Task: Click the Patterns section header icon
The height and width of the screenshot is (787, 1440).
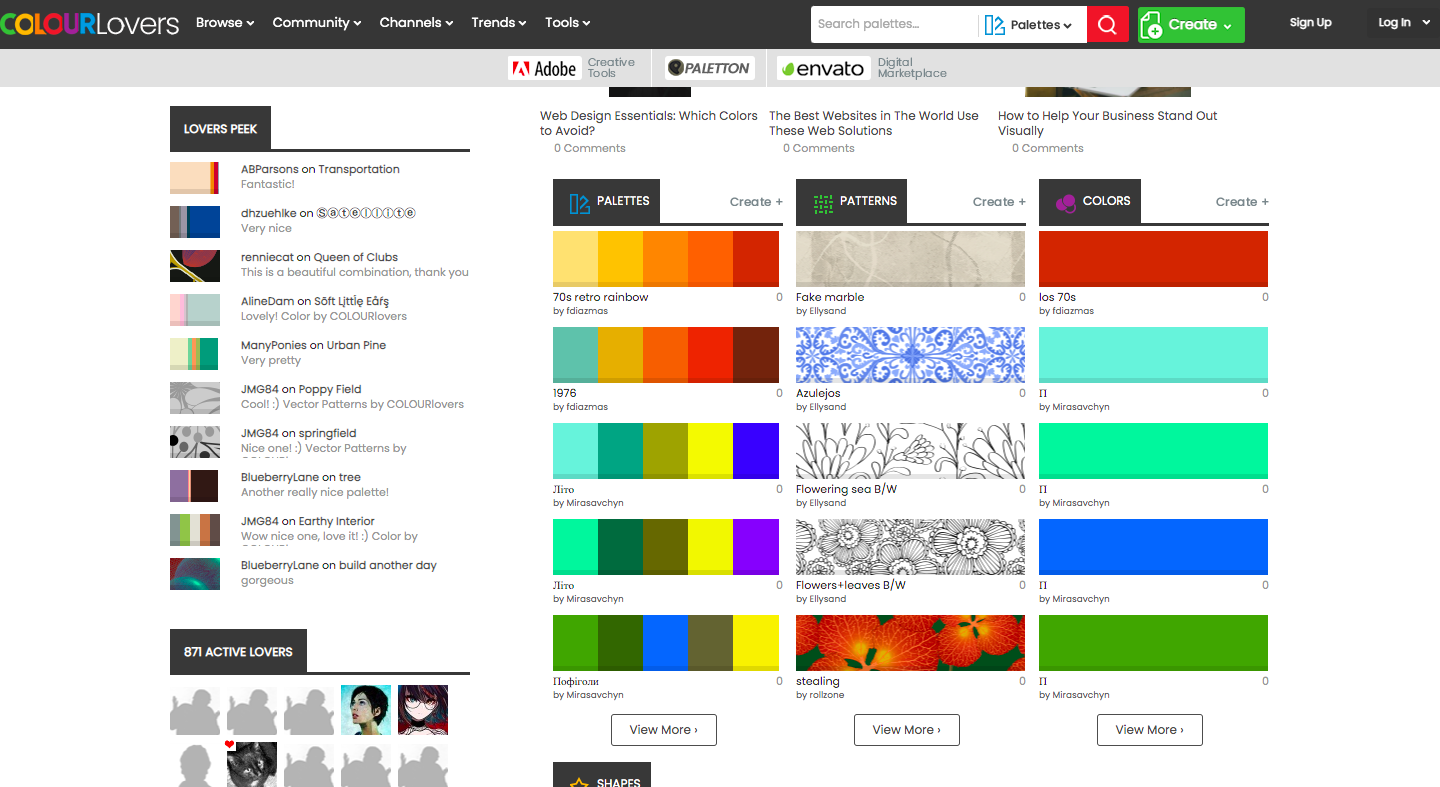Action: click(x=823, y=204)
